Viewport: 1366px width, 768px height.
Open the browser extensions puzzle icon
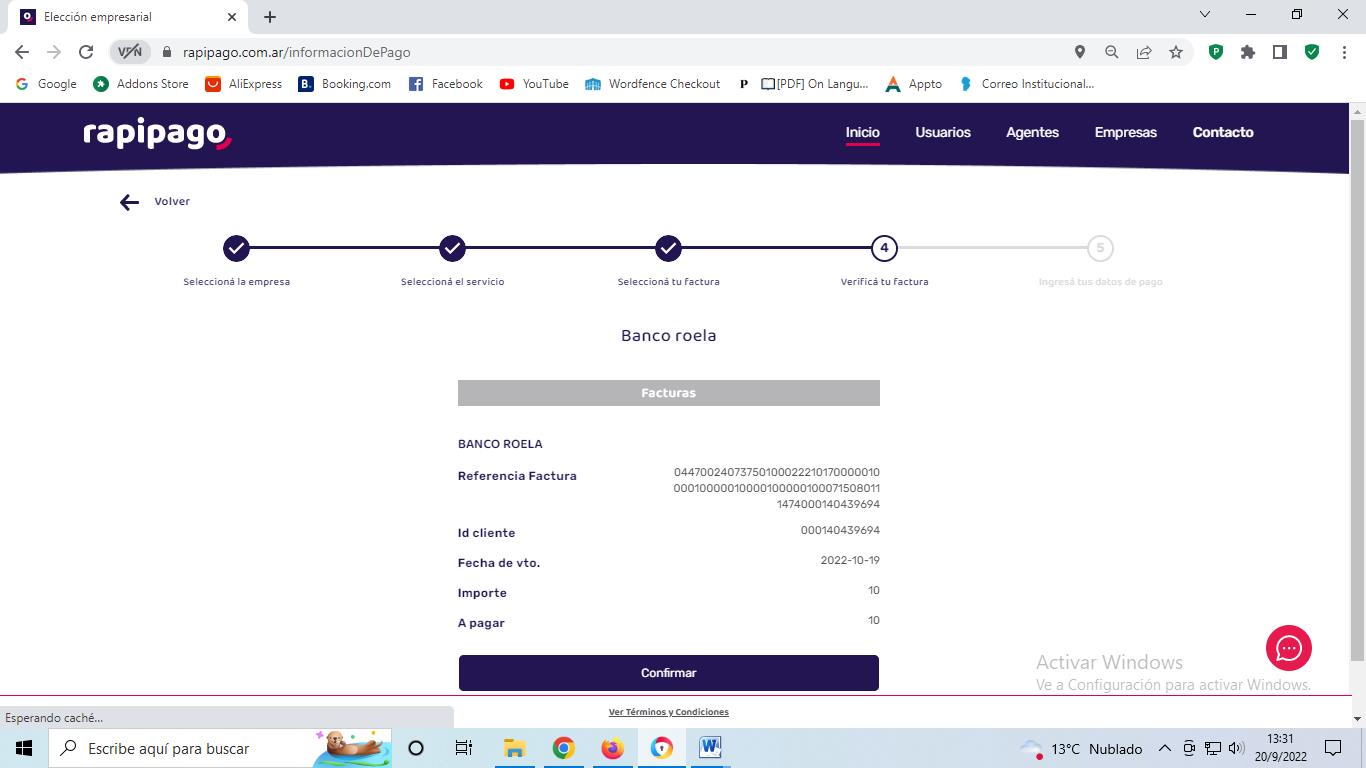click(x=1247, y=52)
